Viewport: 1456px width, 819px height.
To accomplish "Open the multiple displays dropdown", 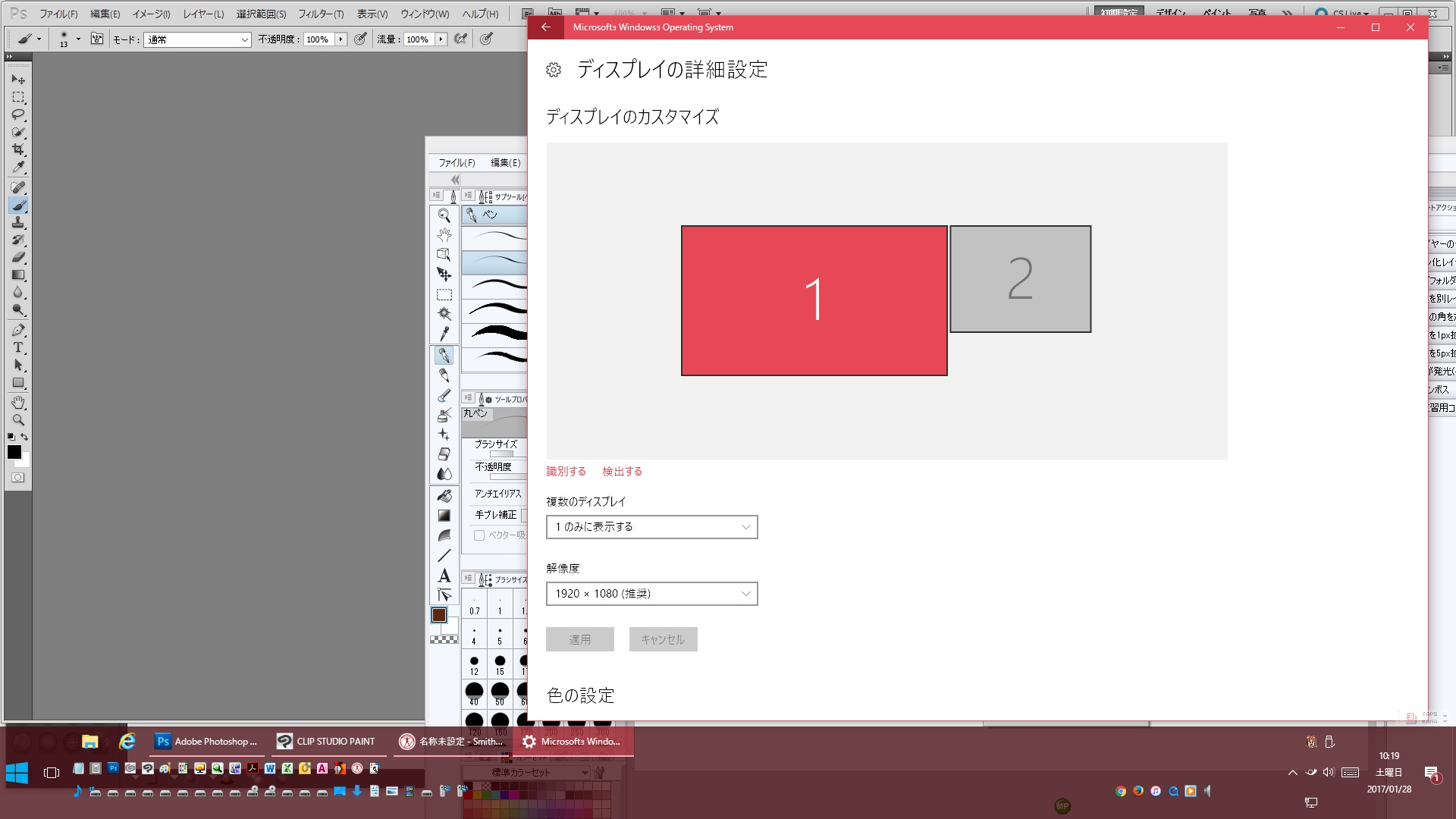I will click(651, 527).
